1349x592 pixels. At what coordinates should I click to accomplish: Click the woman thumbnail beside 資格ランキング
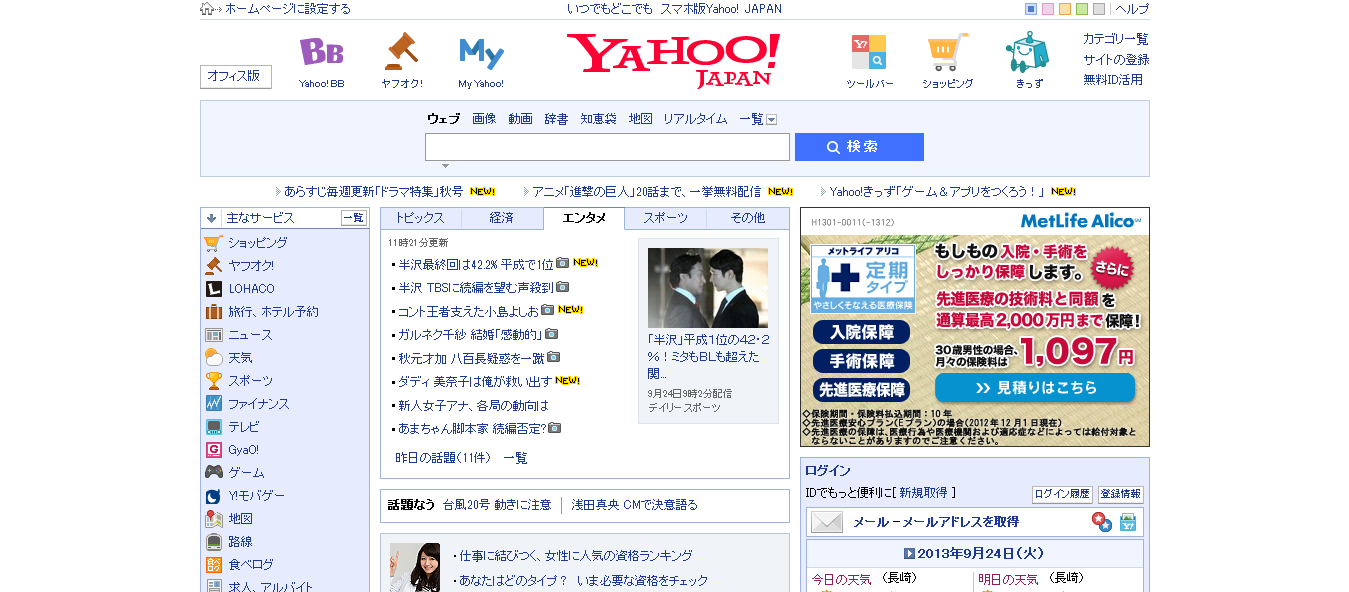coord(415,567)
